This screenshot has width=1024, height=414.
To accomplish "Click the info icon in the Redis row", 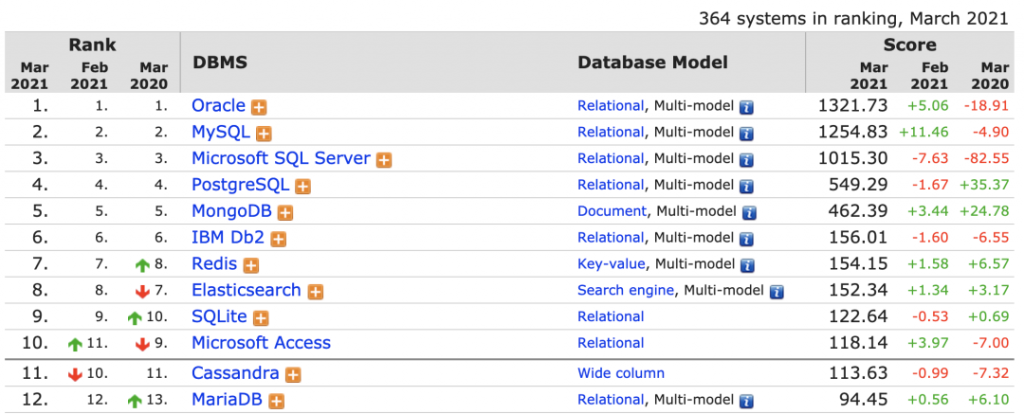I will (746, 265).
